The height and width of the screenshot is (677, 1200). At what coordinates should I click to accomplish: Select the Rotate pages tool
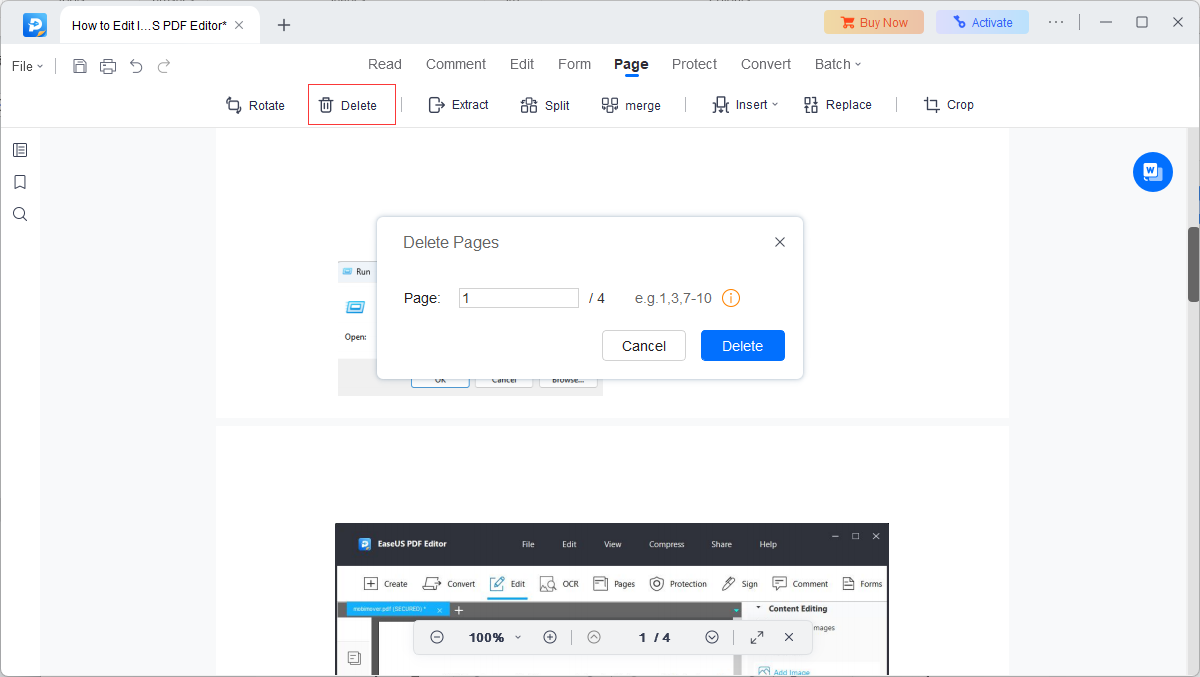[255, 105]
